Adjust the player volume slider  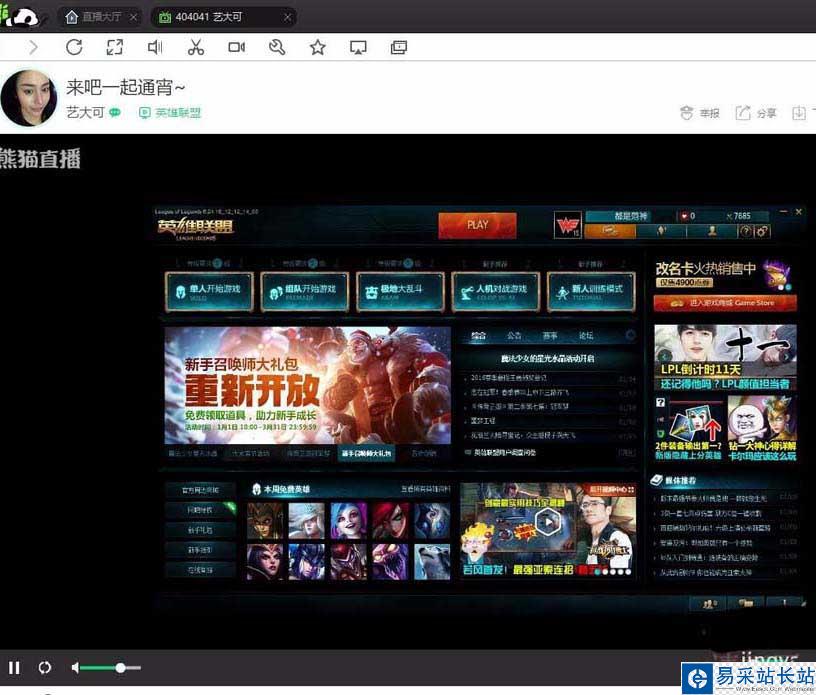pos(111,668)
